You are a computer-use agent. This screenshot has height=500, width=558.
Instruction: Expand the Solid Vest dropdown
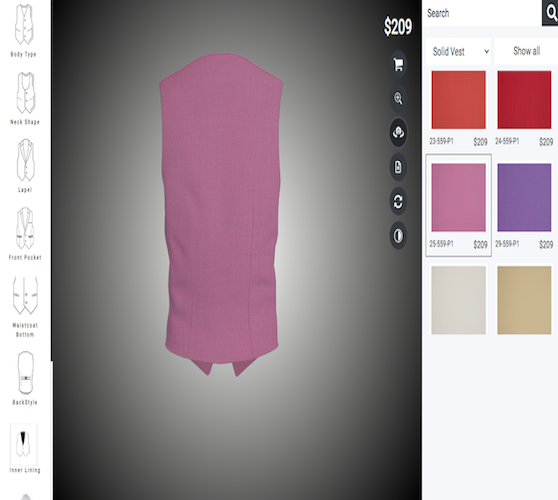coord(458,52)
